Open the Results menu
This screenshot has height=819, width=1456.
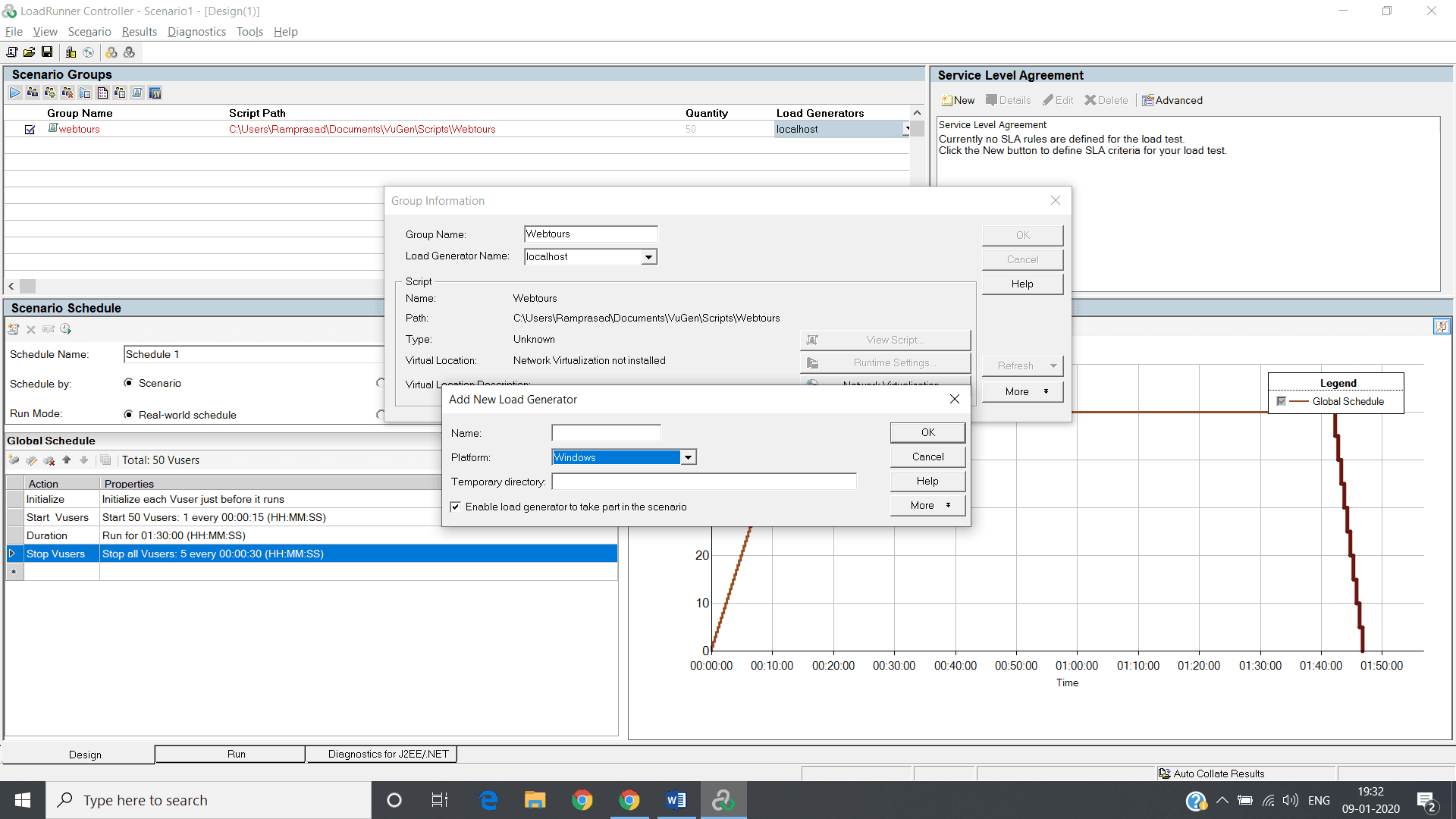140,32
